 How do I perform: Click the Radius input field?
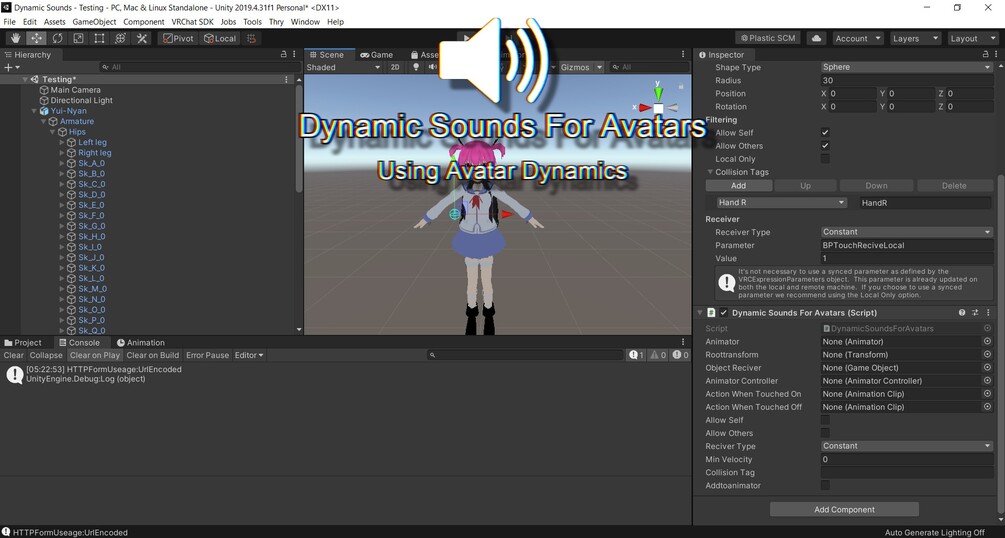tap(907, 81)
